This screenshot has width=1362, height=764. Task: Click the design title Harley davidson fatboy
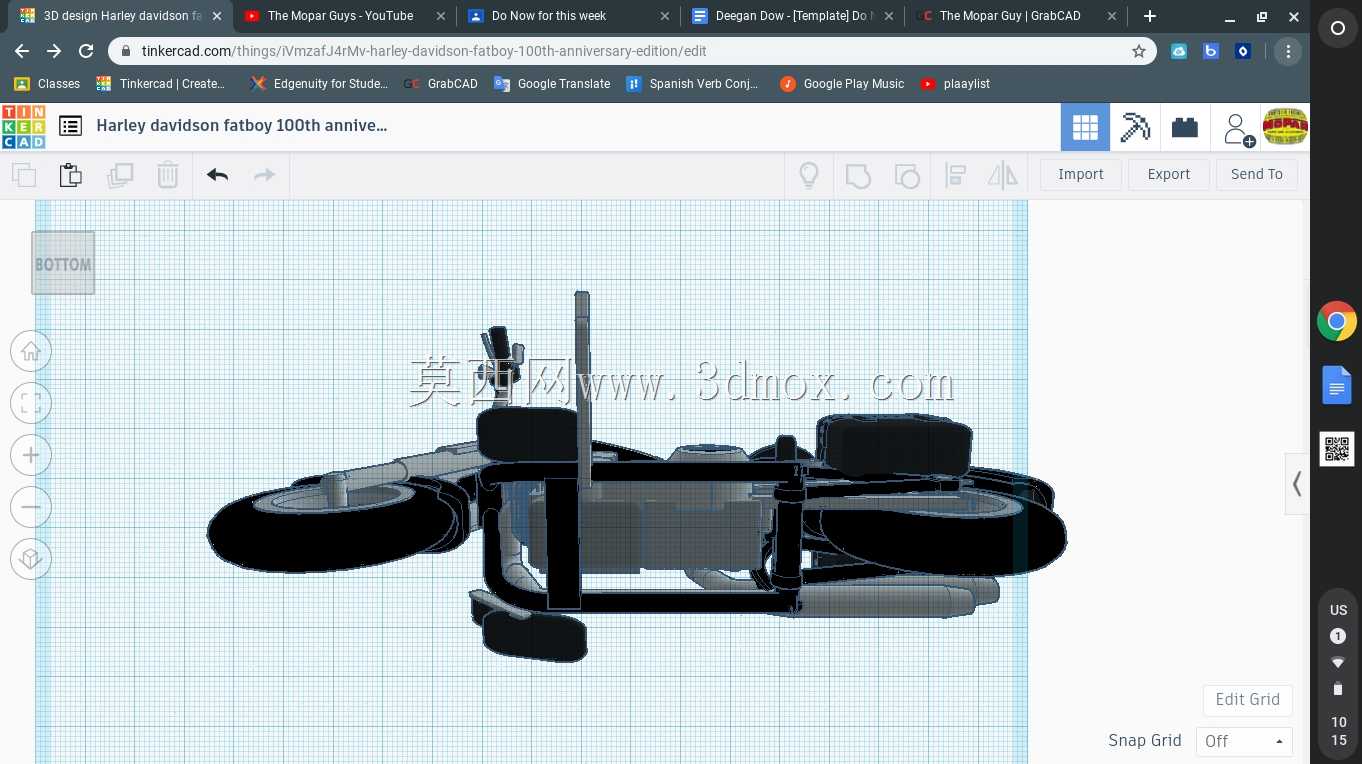click(242, 126)
